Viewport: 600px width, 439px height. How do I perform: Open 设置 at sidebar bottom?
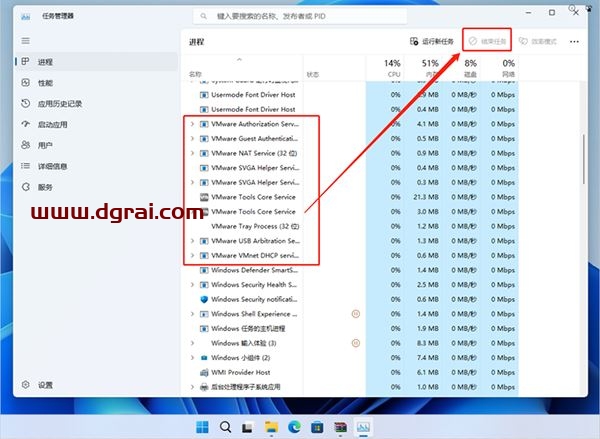96,385
